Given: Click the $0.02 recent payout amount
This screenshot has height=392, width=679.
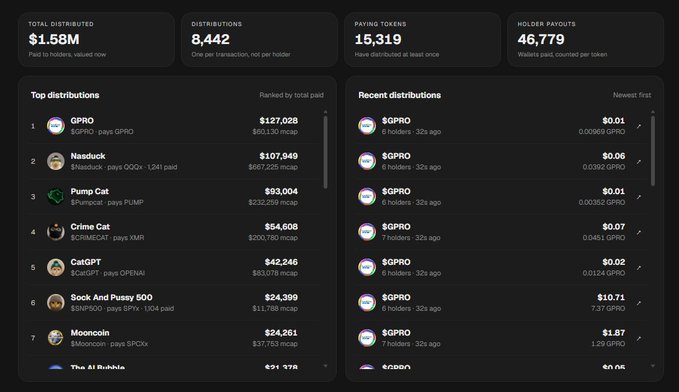Looking at the screenshot, I should [614, 262].
